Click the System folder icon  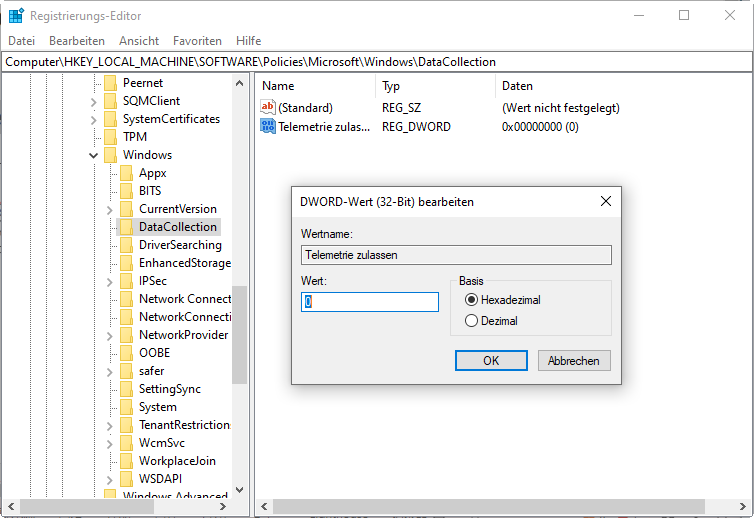coord(126,407)
